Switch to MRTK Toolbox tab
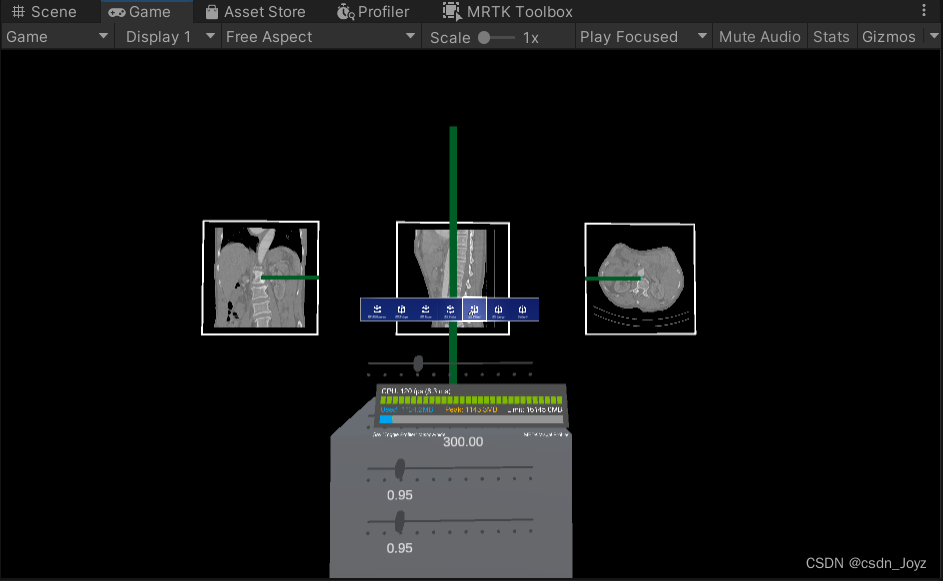Screen dimensions: 943x581 pos(508,11)
